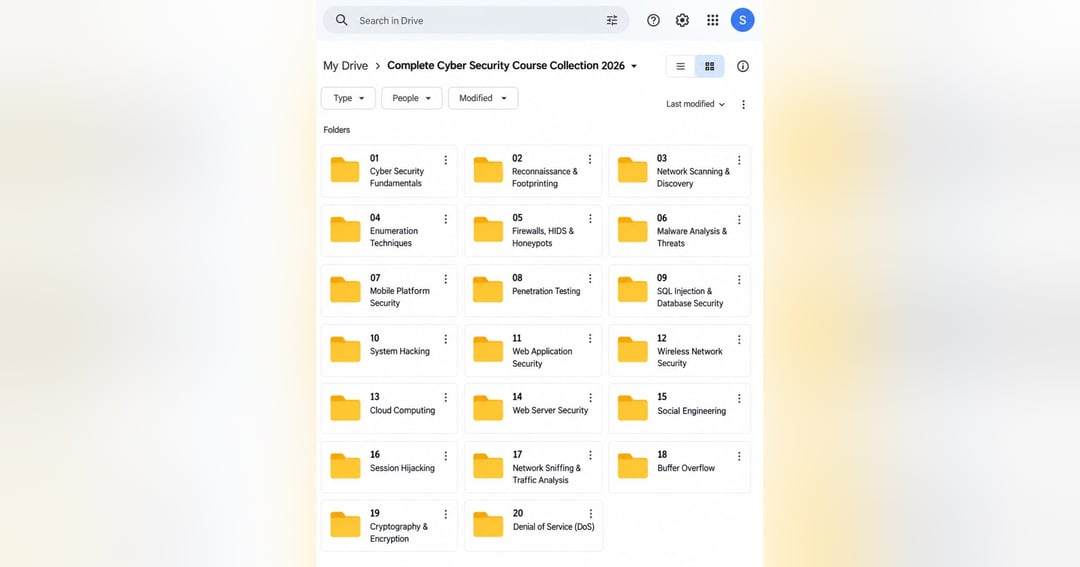The image size is (1080, 567).
Task: Select folder 15 Social Engineering
Action: (x=679, y=409)
